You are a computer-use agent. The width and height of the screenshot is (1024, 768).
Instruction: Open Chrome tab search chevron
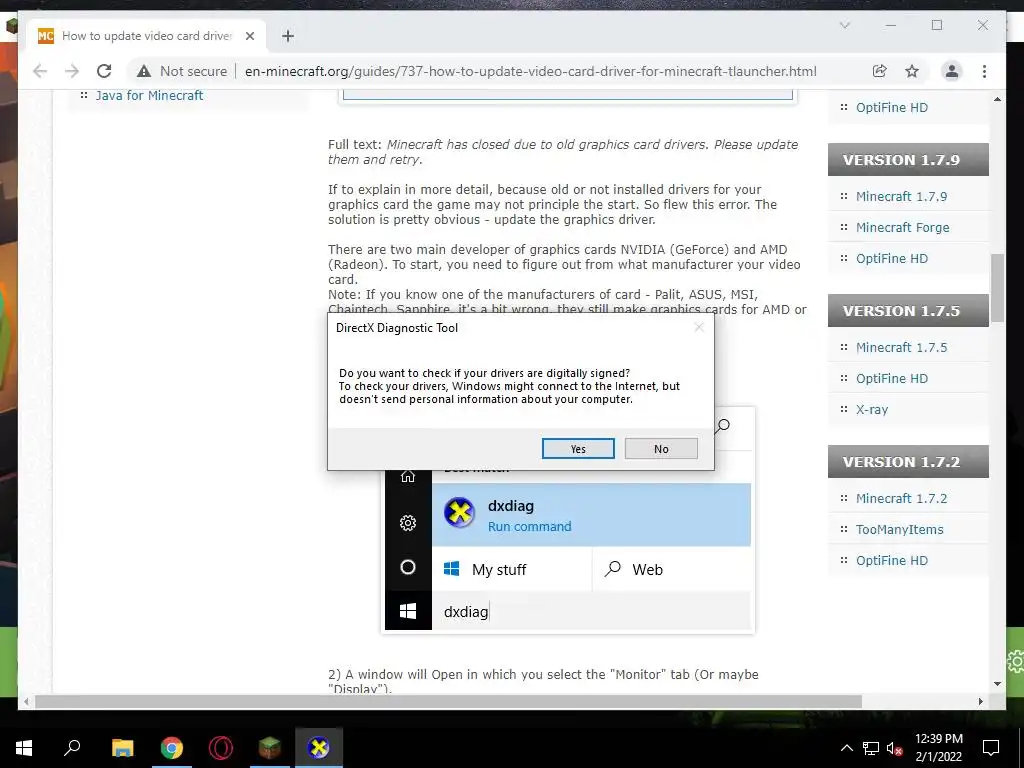click(844, 25)
